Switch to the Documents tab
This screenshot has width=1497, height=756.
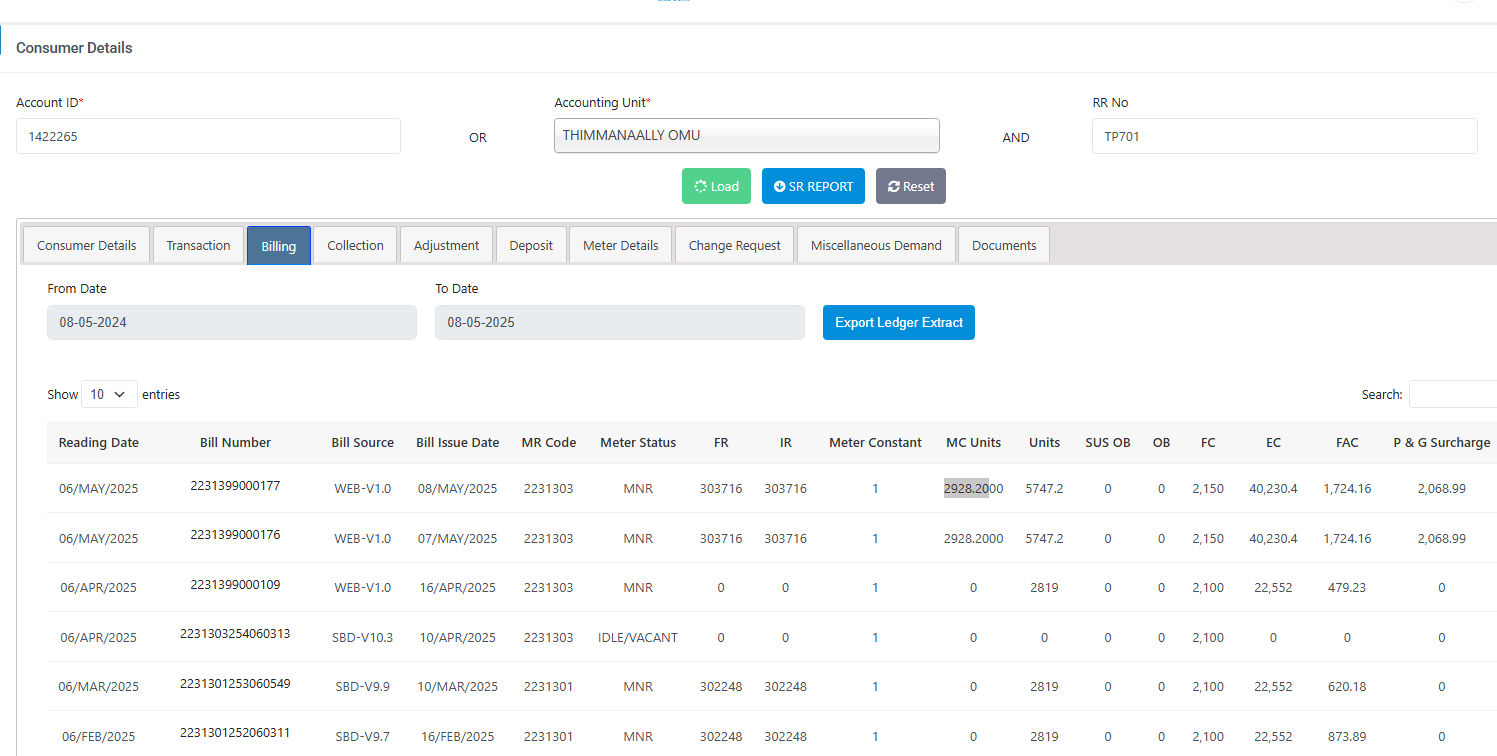tap(1004, 245)
